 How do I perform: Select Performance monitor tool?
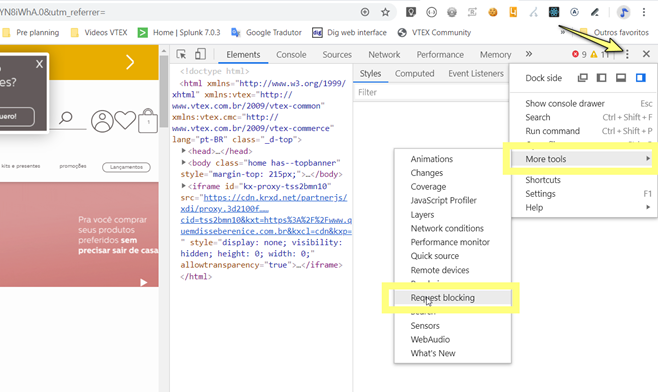tap(452, 242)
